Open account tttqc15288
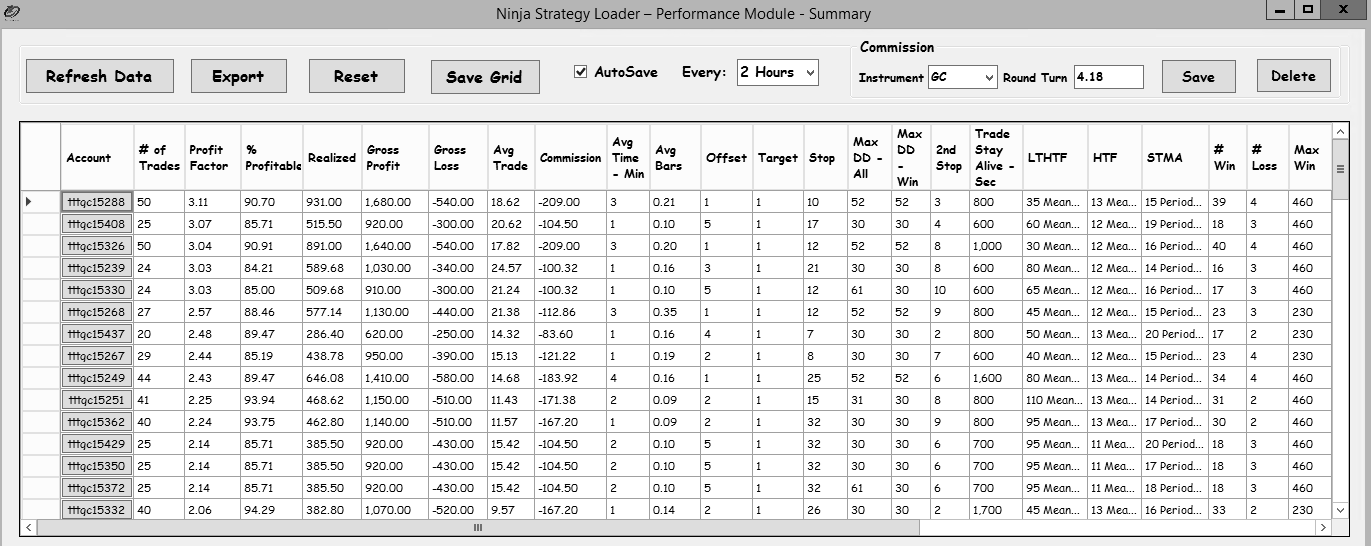Viewport: 1371px width, 546px height. click(96, 202)
